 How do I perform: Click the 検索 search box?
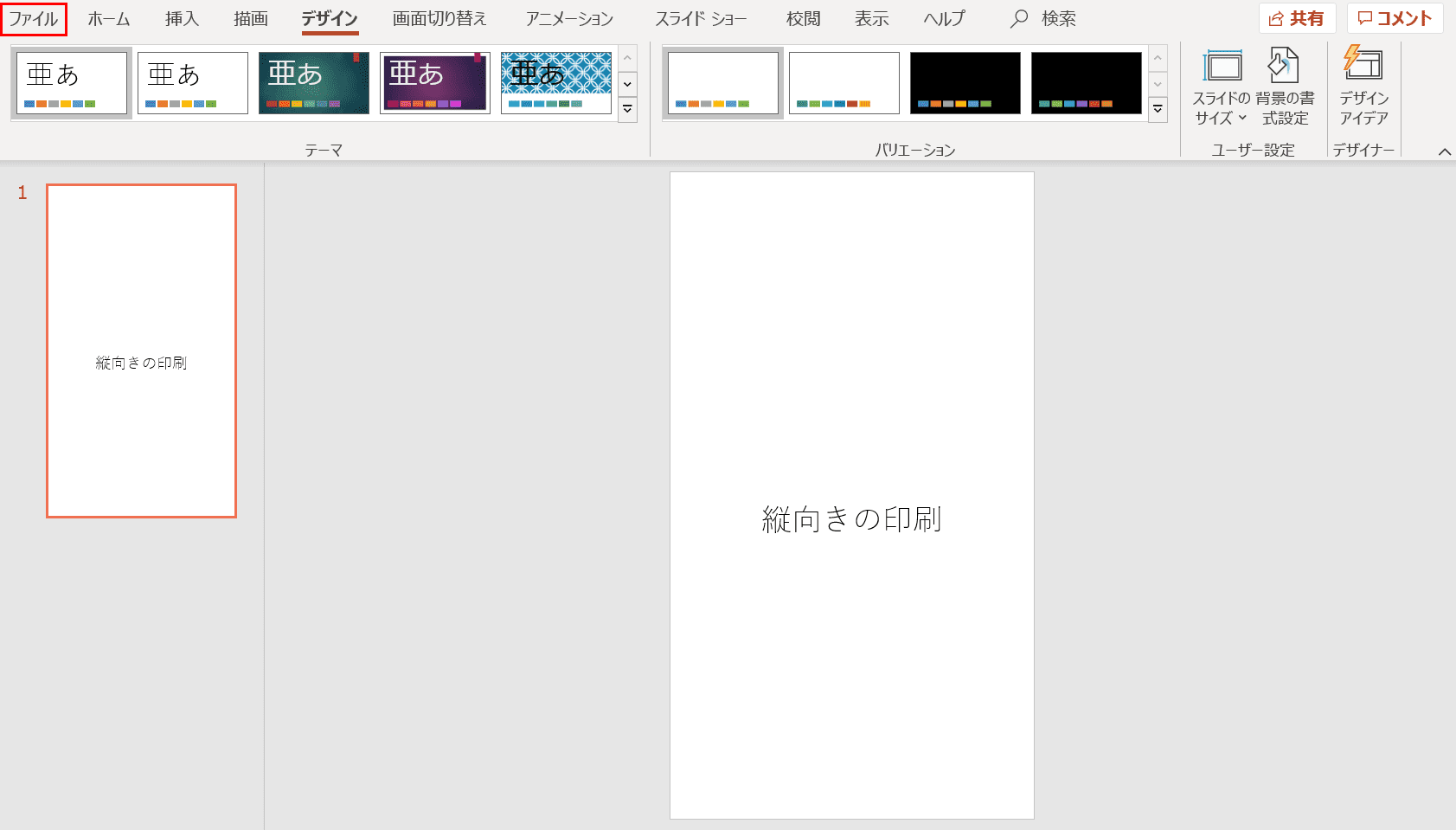[1043, 18]
